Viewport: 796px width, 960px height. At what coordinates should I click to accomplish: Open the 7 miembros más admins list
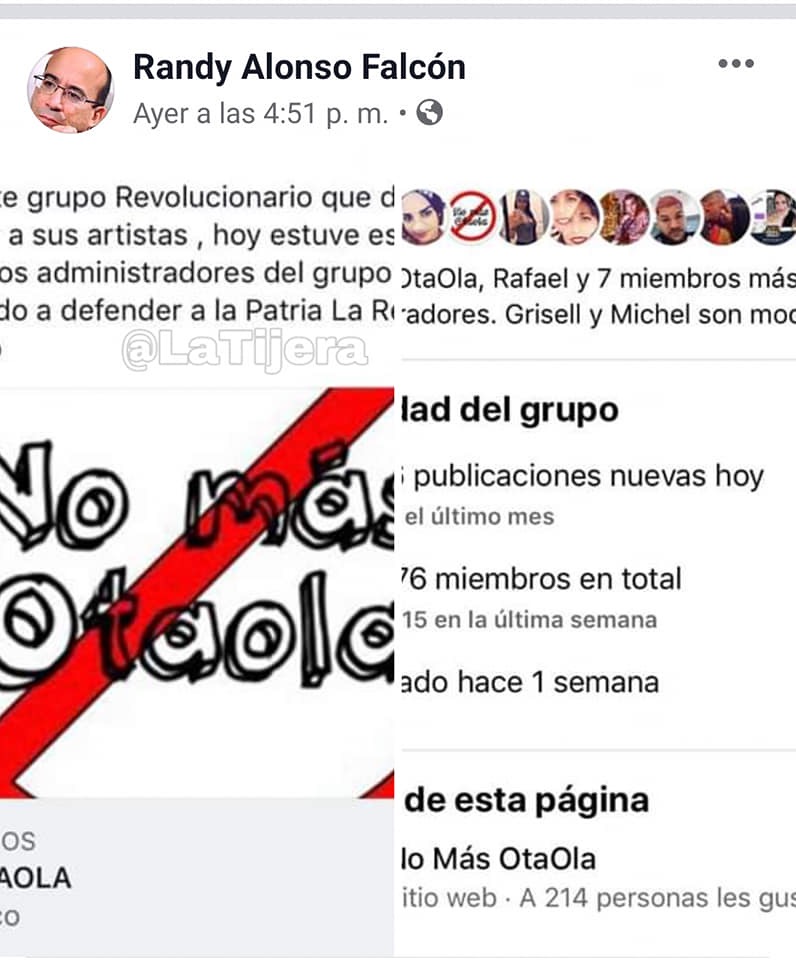point(695,279)
